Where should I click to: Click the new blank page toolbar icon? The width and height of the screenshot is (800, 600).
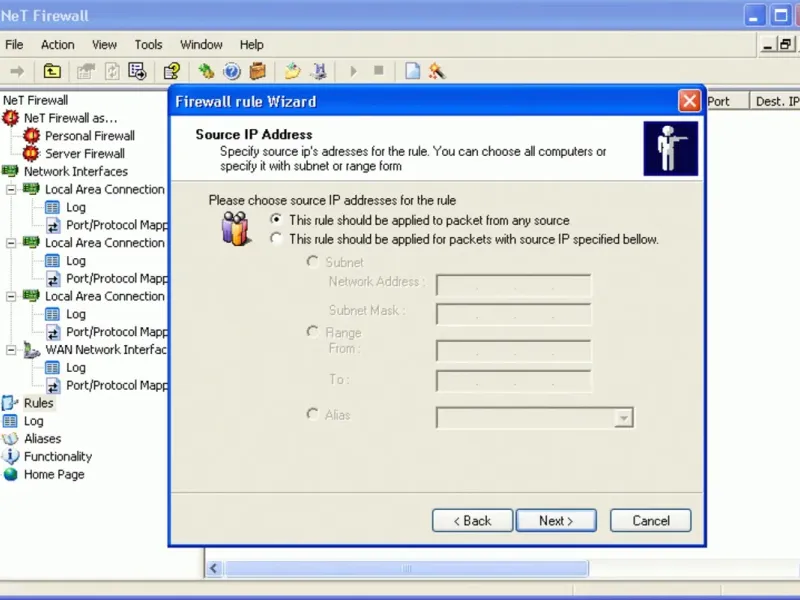pyautogui.click(x=412, y=71)
